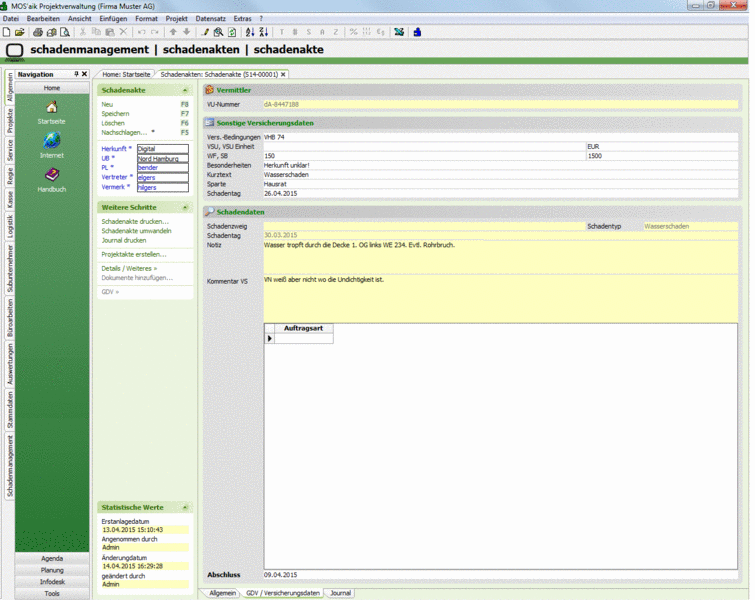The height and width of the screenshot is (600, 755).
Task: Click the Move up arrow toolbar icon
Action: pos(173,32)
